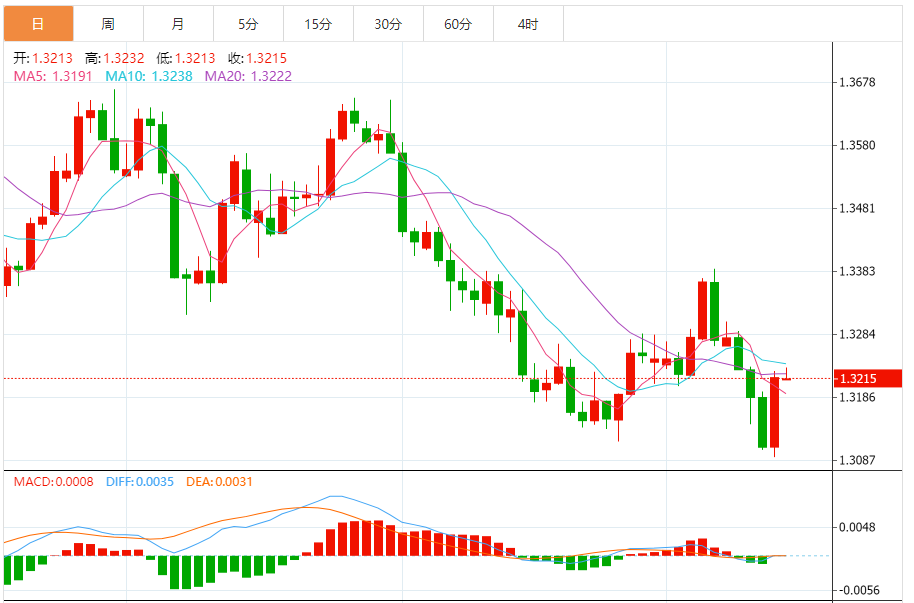Click the latest tall red candlestick

tap(775, 412)
